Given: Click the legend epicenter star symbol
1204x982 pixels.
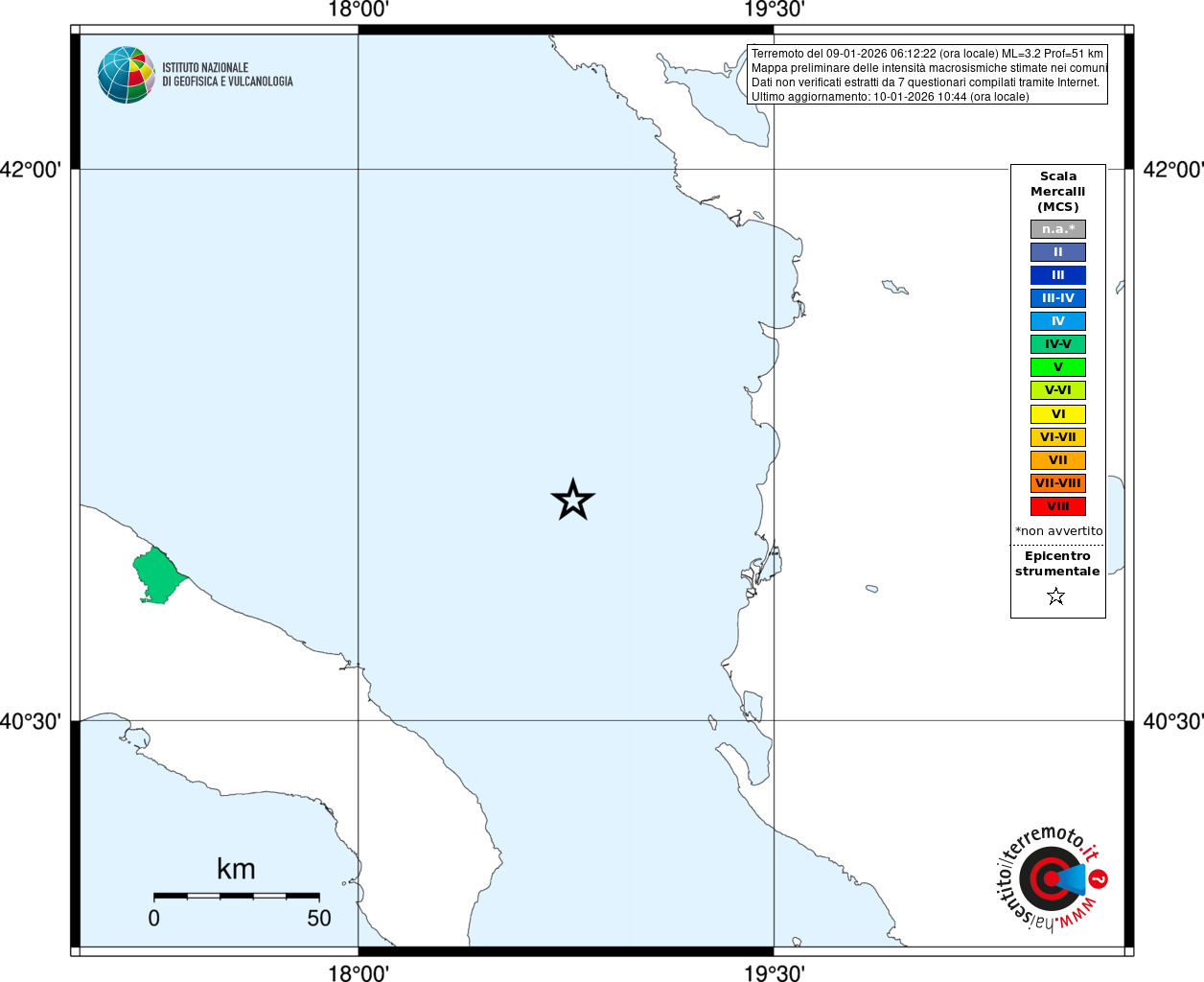Looking at the screenshot, I should tap(1056, 596).
